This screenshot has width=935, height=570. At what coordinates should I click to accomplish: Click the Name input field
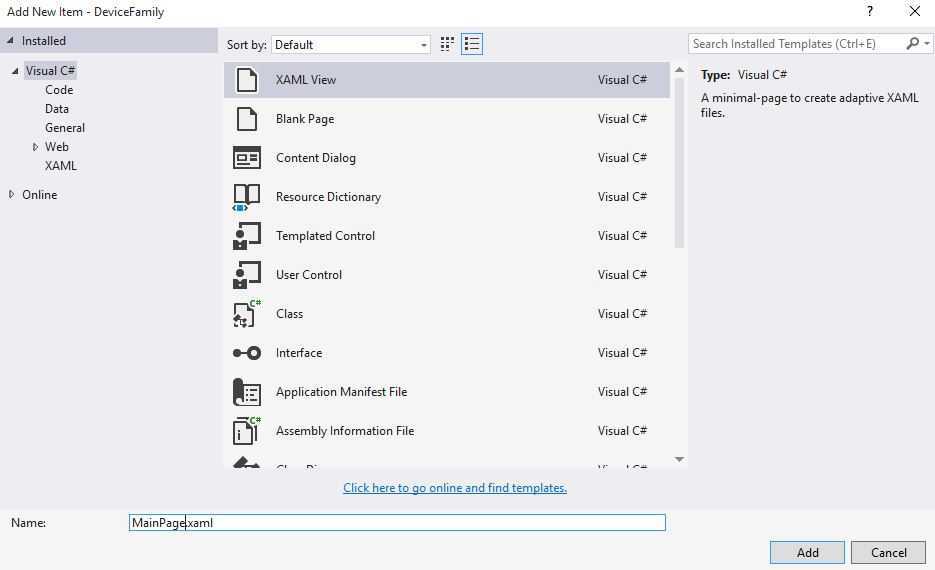click(x=397, y=523)
